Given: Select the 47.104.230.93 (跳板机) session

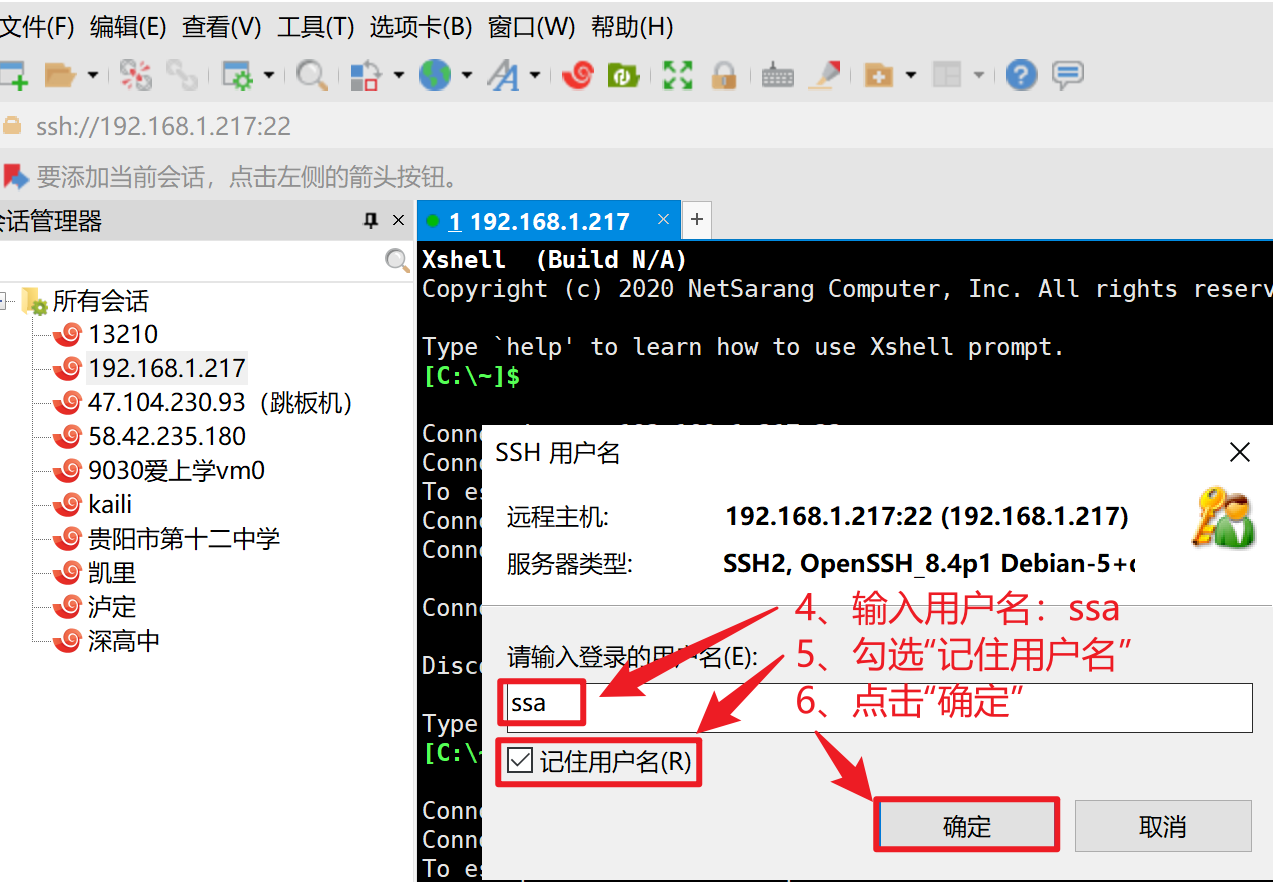Looking at the screenshot, I should [x=220, y=402].
